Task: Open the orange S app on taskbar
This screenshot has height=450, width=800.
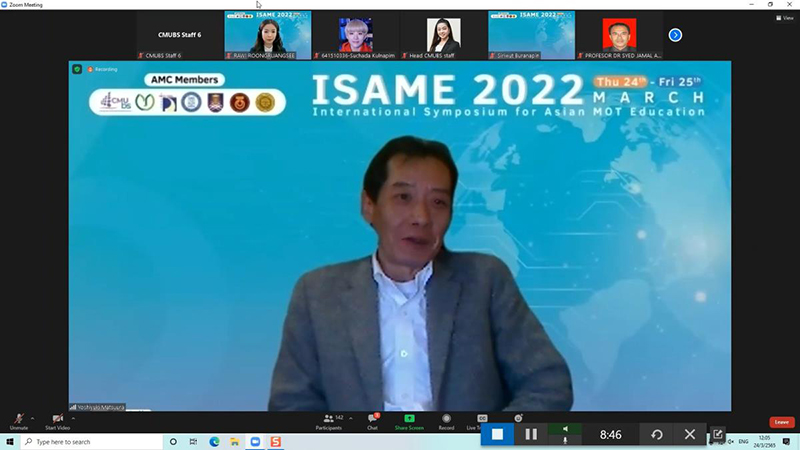Action: [x=276, y=441]
